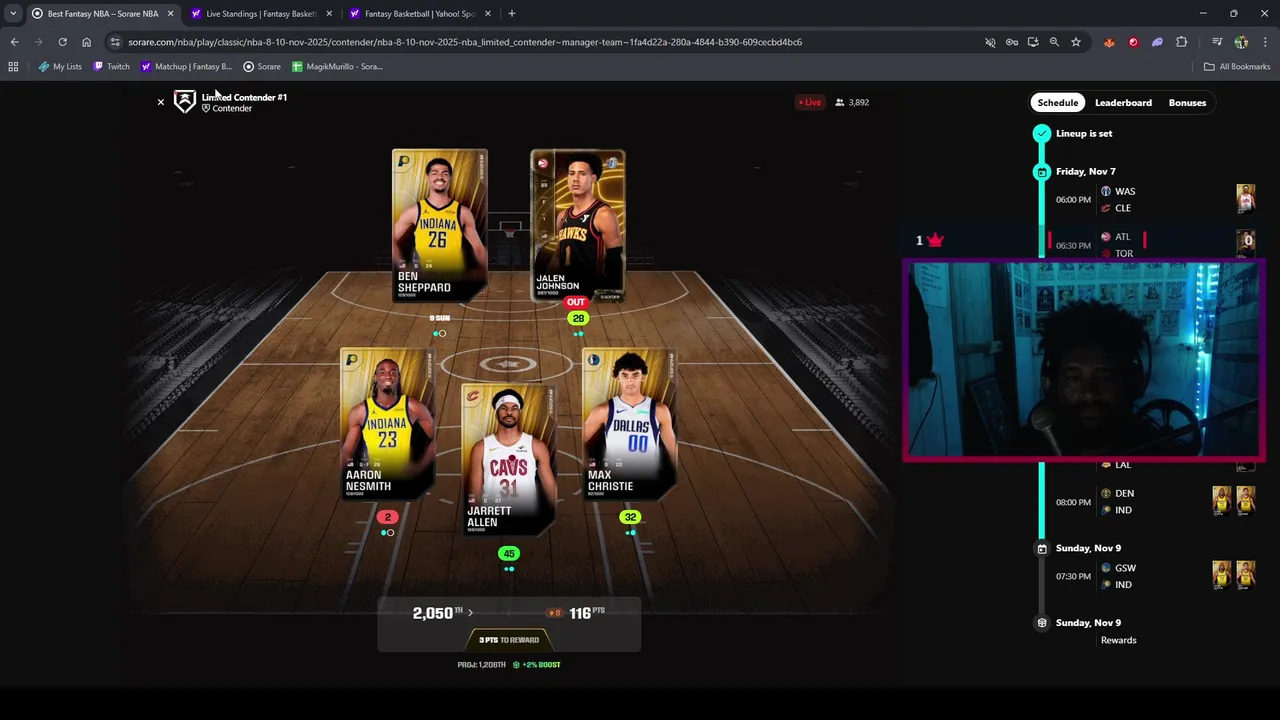Click the Friday, Nov 7 calendar icon
The width and height of the screenshot is (1280, 720).
click(x=1042, y=172)
